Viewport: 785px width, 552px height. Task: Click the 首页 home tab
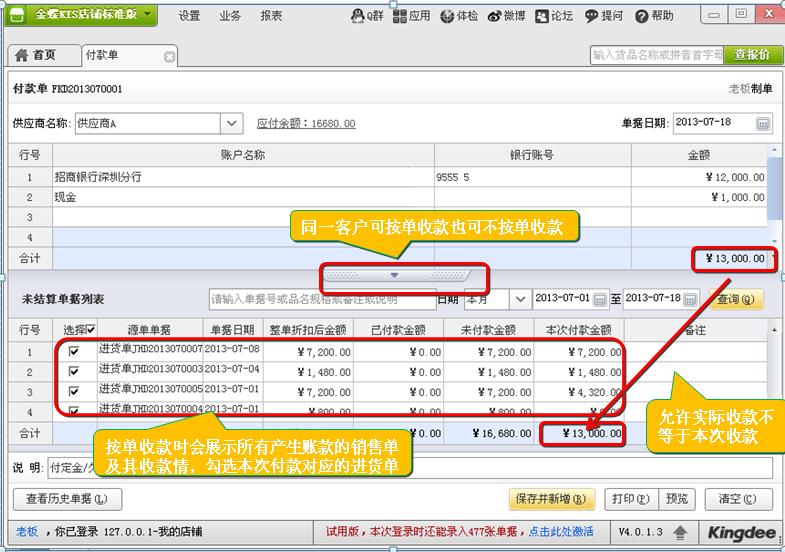click(44, 55)
